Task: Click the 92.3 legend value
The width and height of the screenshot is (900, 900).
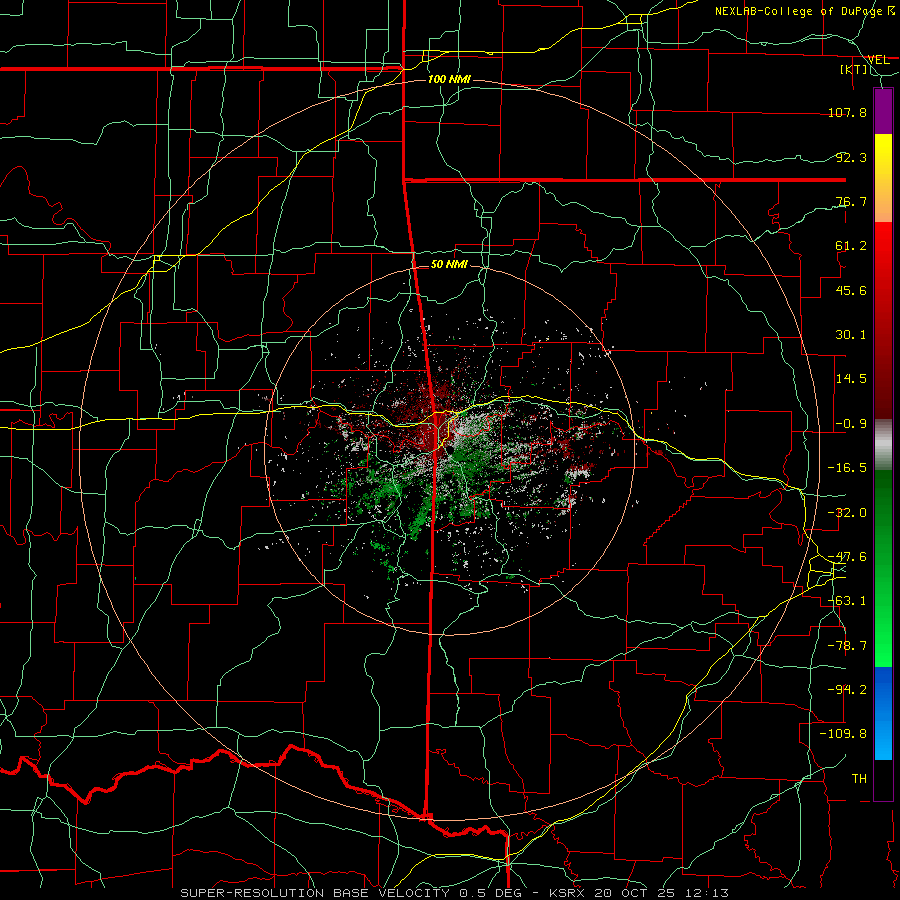Action: [x=851, y=157]
